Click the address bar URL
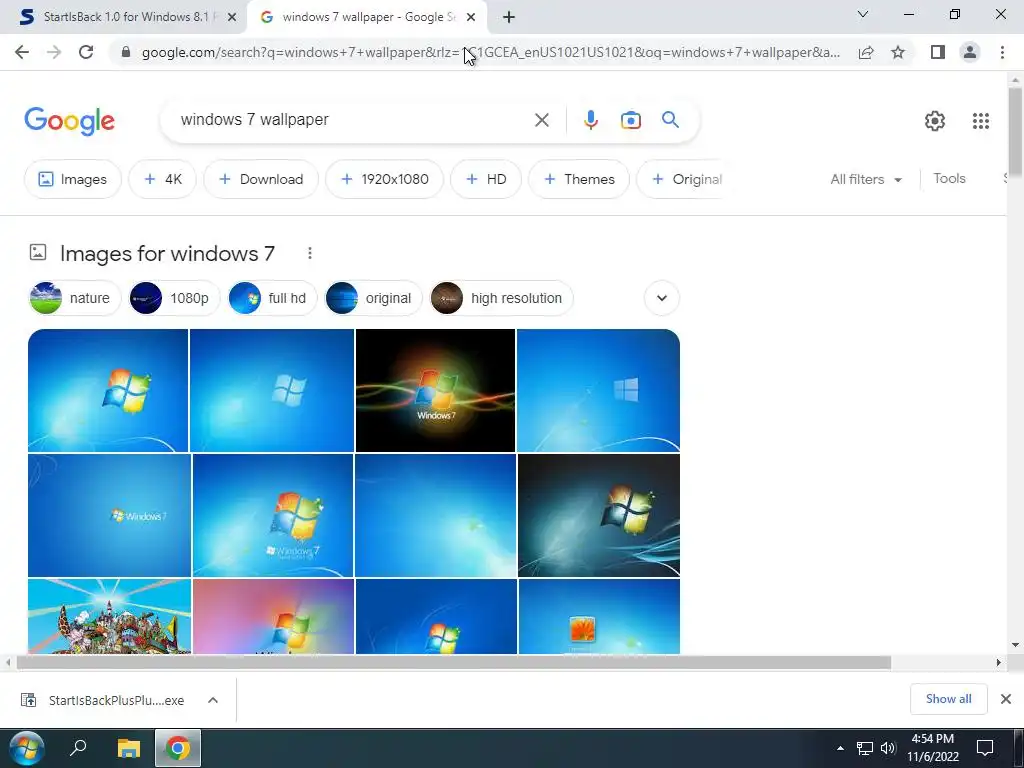 click(x=490, y=52)
